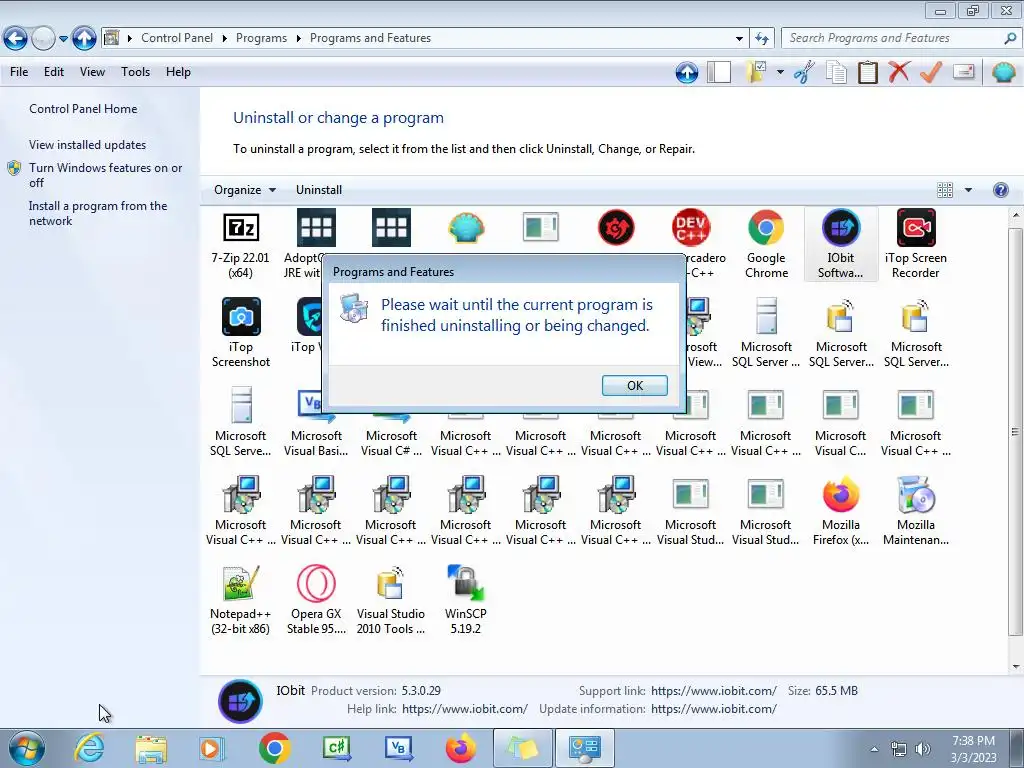
Task: Select the Visual Studio 2010 Tools icon
Action: point(391,601)
